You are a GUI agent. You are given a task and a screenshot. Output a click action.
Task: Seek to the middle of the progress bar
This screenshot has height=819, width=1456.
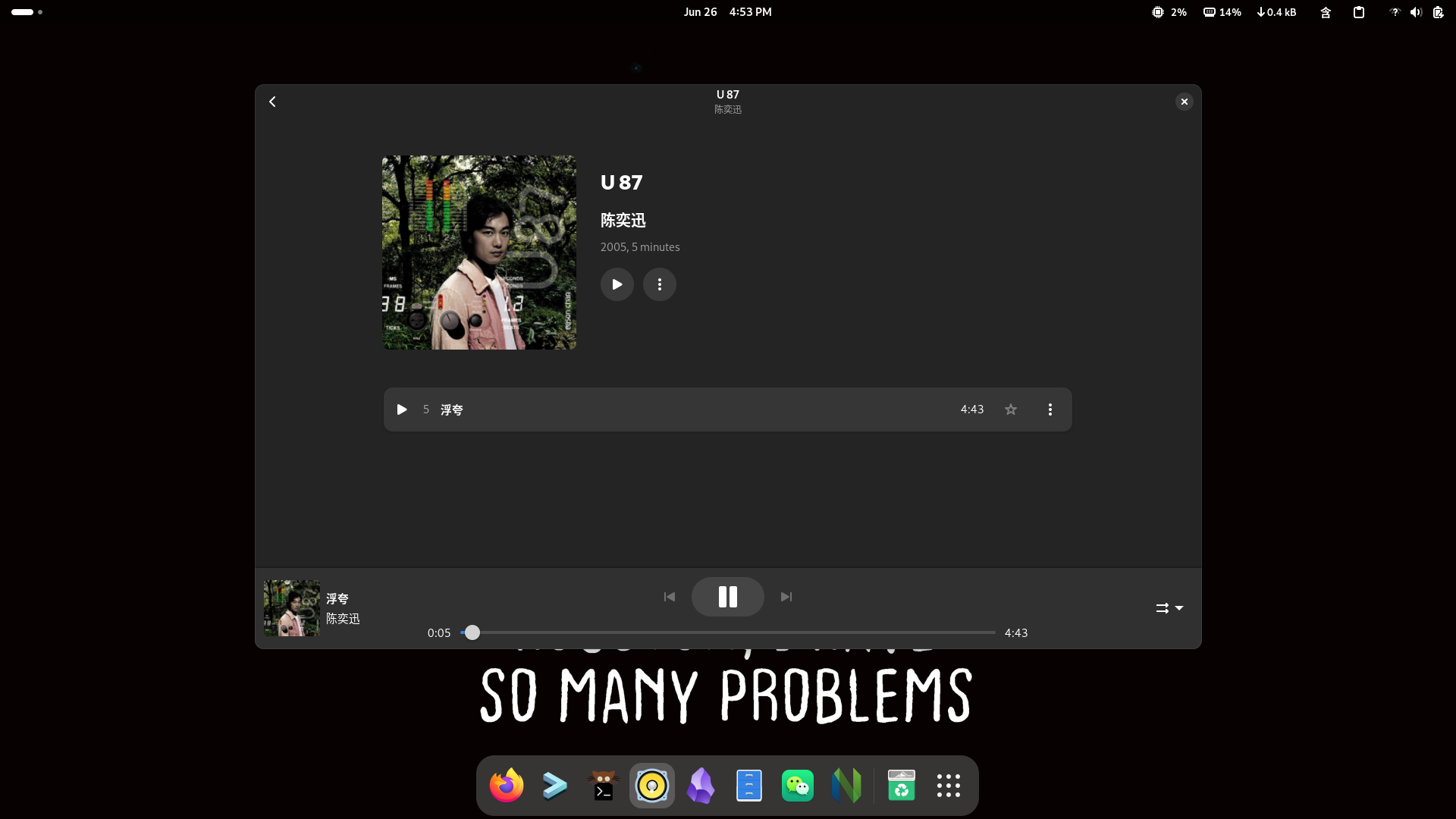pyautogui.click(x=728, y=632)
